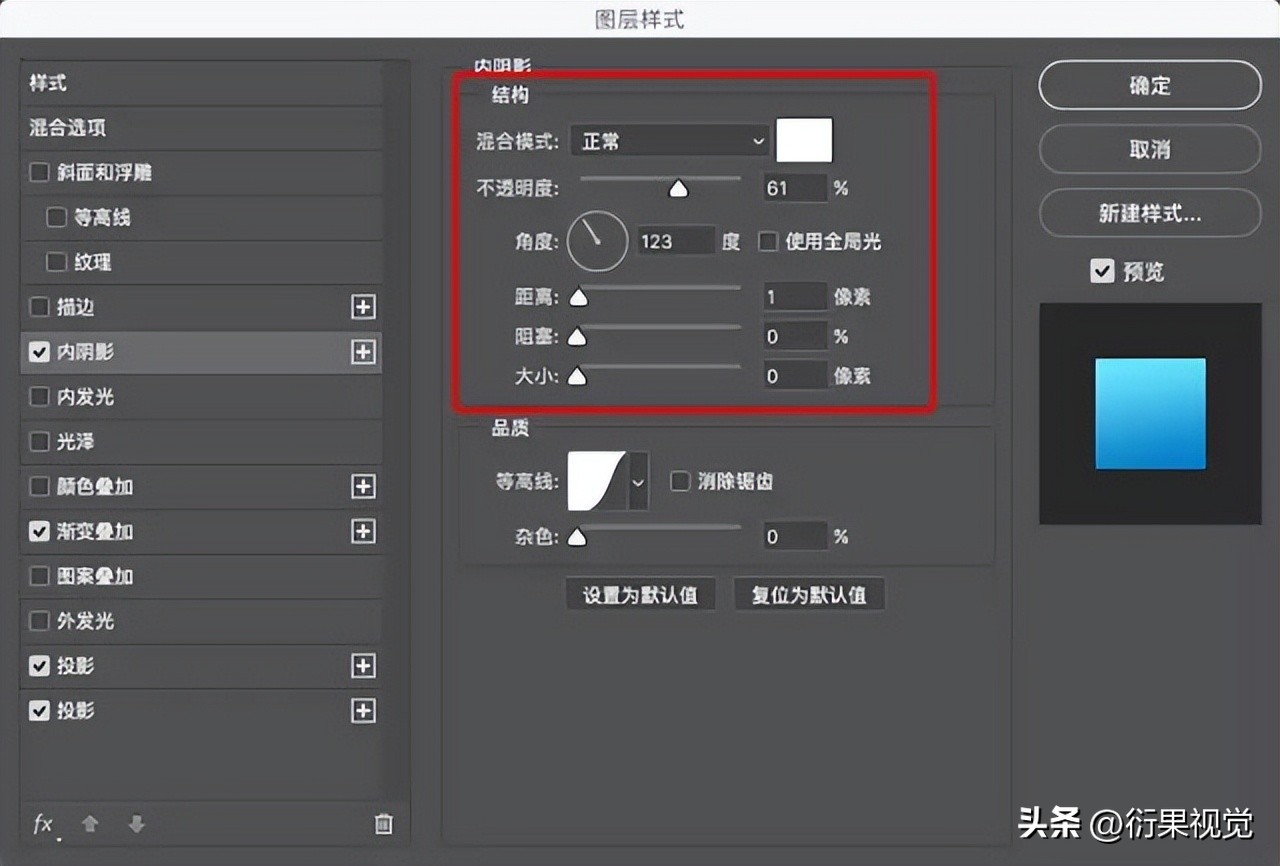The image size is (1280, 866).
Task: Set shadow angle using the 角度 dial
Action: point(596,241)
